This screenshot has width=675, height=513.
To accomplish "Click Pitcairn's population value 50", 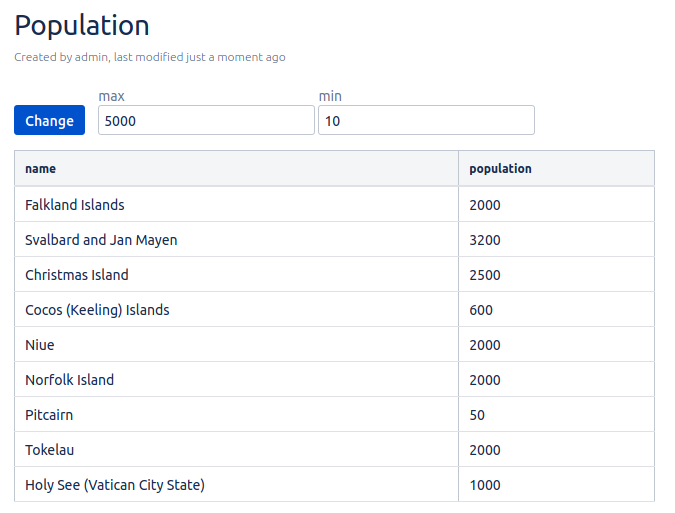I will pyautogui.click(x=478, y=415).
